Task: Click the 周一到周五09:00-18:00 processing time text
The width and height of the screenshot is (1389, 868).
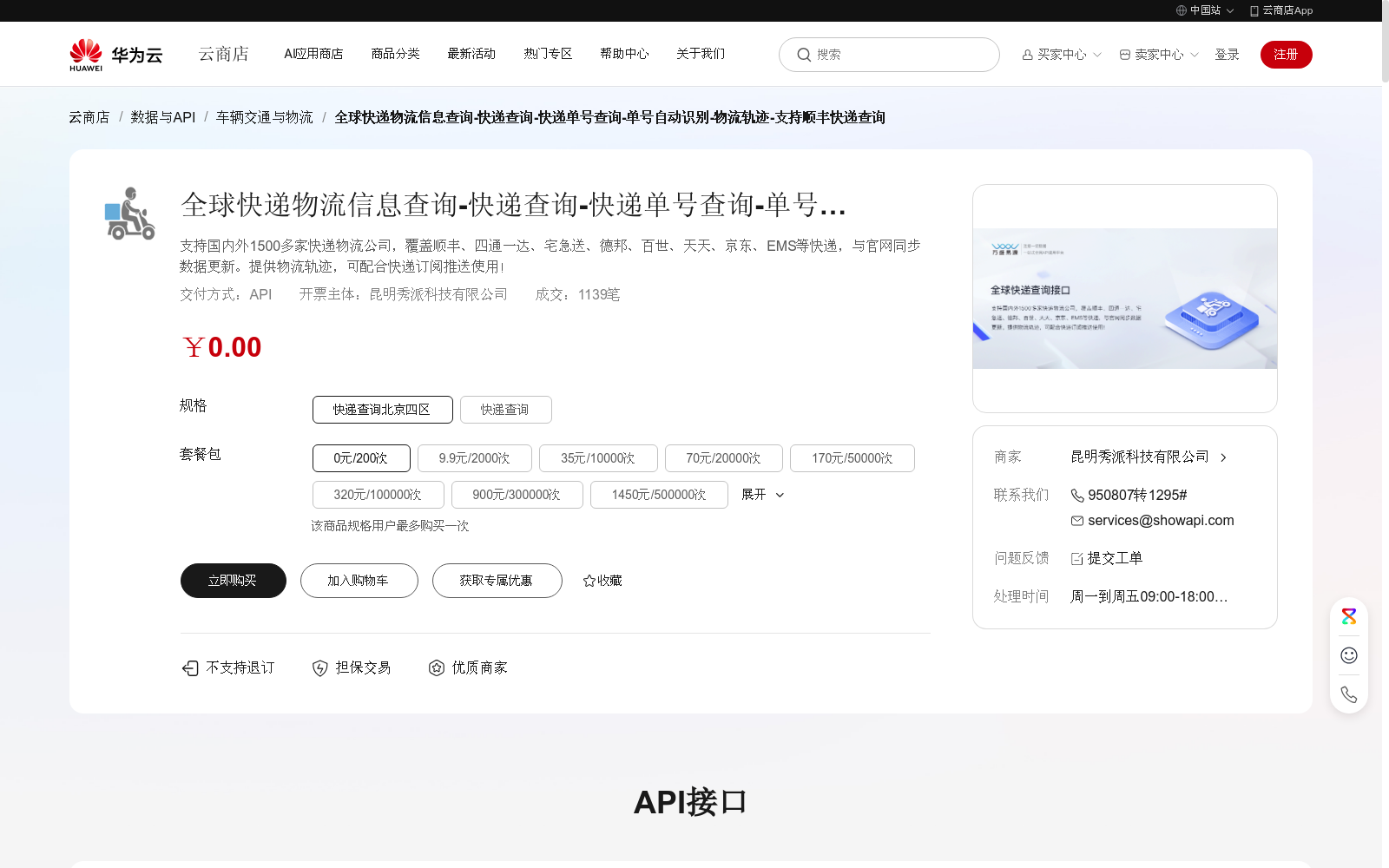Action: pos(1149,597)
